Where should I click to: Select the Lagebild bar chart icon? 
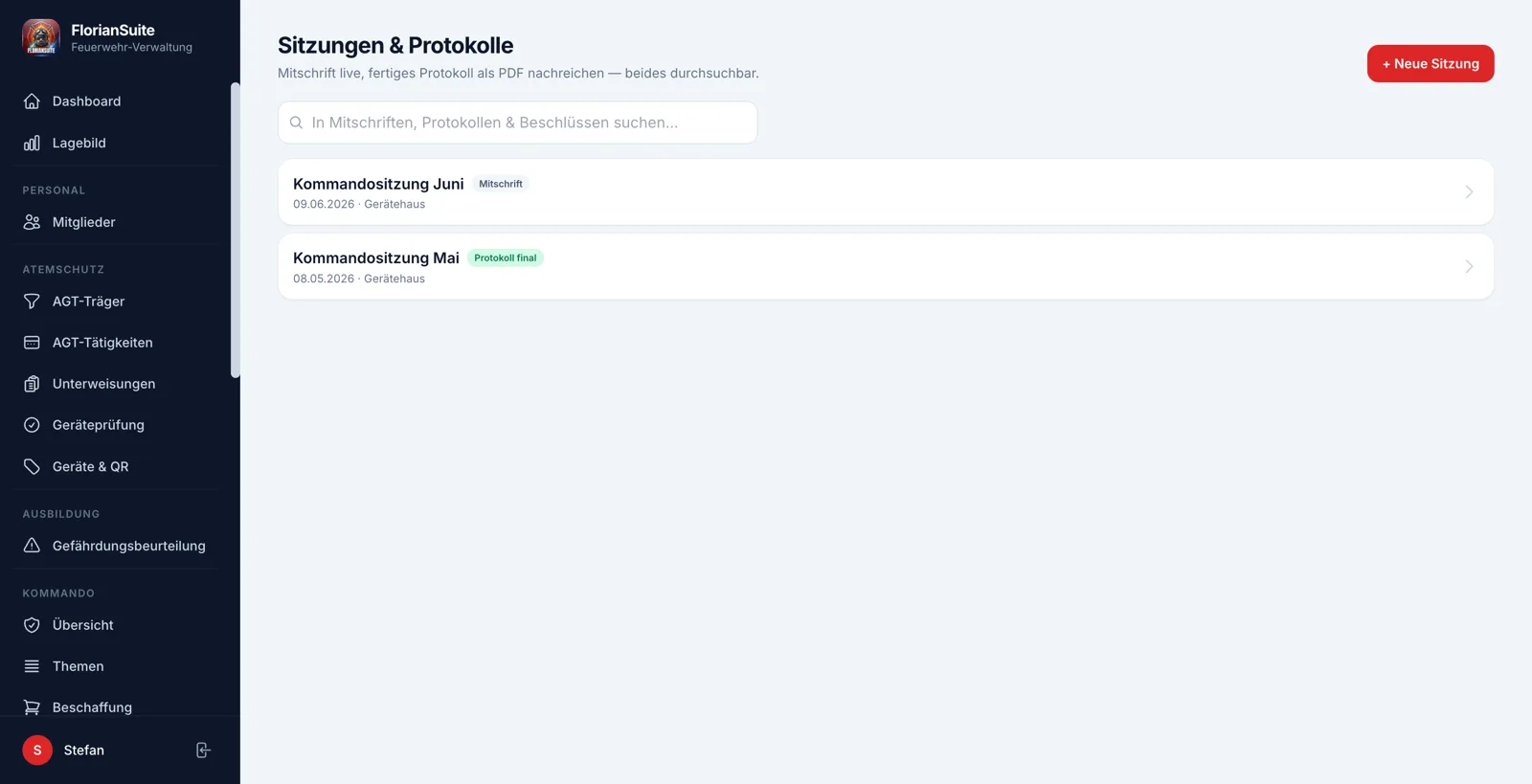pos(32,143)
